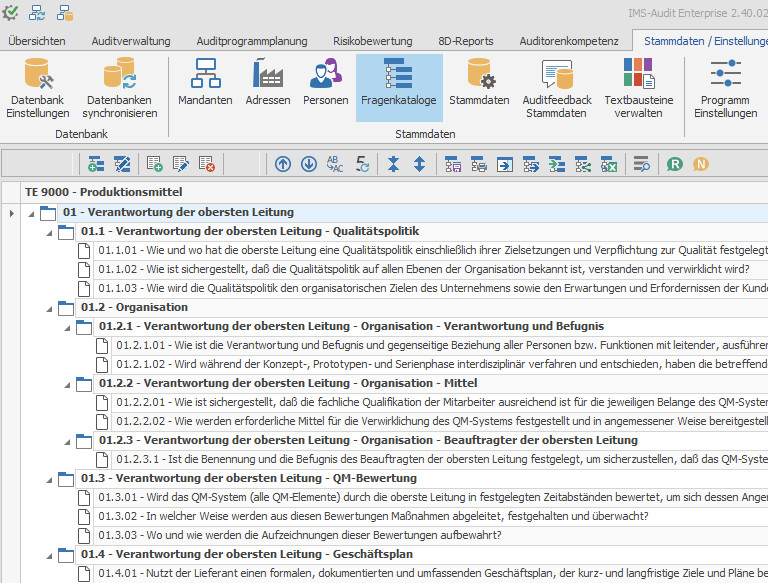The height and width of the screenshot is (583, 768).
Task: Select question 01.1.03 row
Action: (x=431, y=289)
